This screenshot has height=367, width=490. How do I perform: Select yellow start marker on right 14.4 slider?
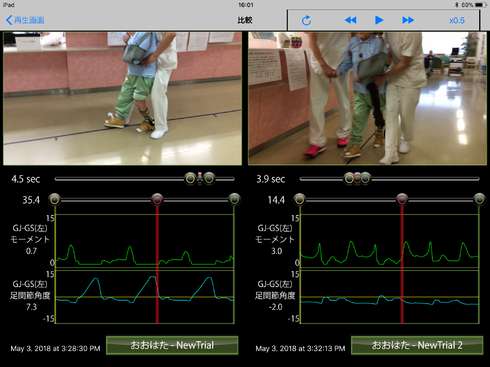[299, 200]
